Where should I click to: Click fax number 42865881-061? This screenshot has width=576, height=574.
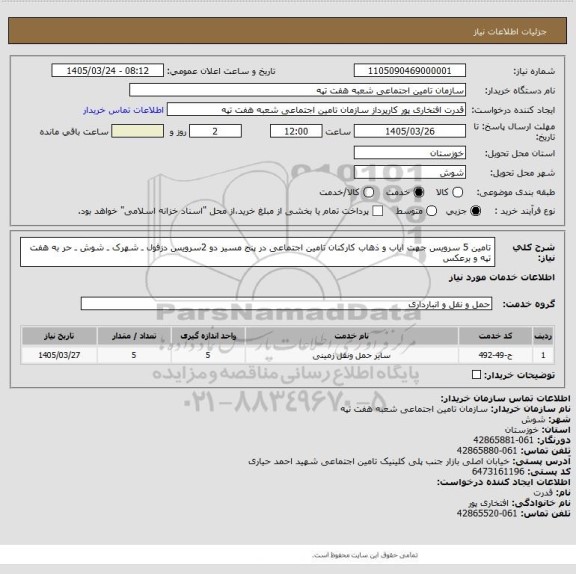[503, 440]
